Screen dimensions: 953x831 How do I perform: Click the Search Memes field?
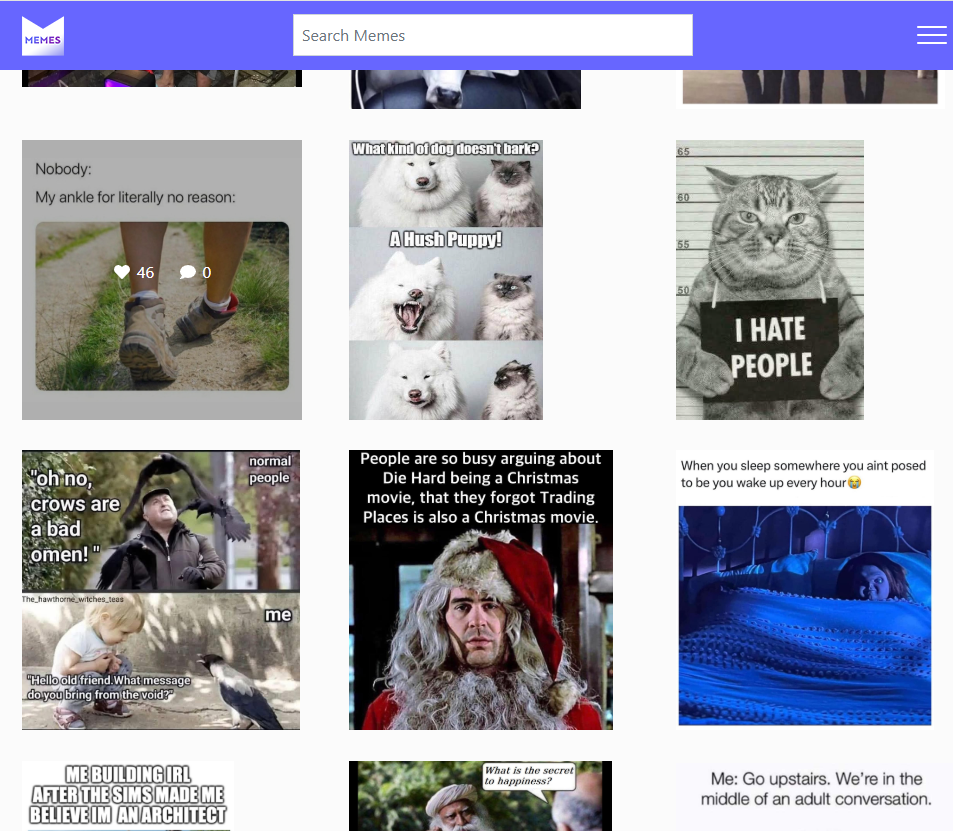(492, 35)
